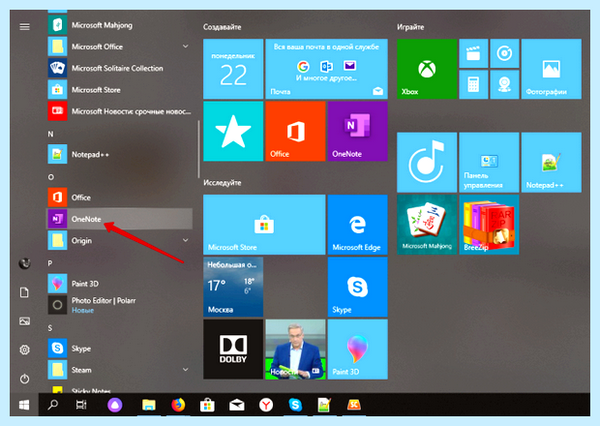Launch Paint 3D from app list
This screenshot has width=600, height=426.
pos(119,284)
